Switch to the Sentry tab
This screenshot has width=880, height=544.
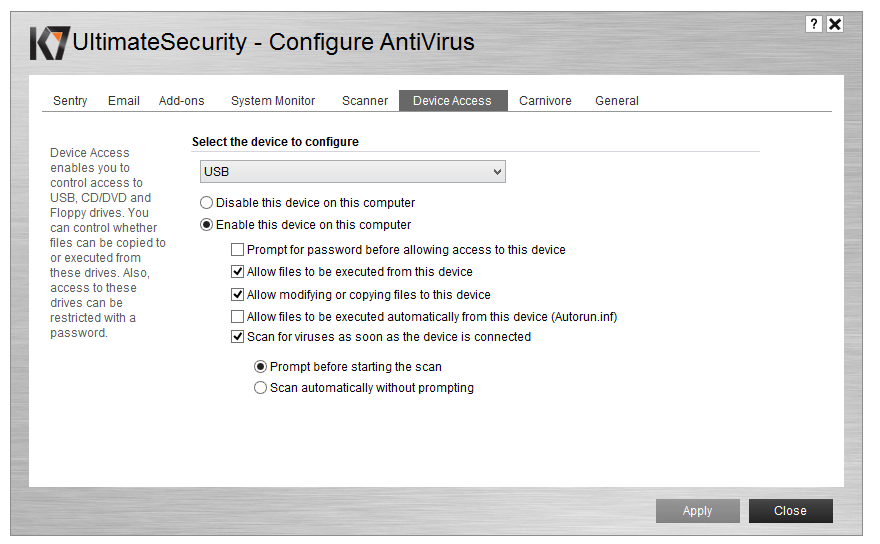[x=70, y=101]
